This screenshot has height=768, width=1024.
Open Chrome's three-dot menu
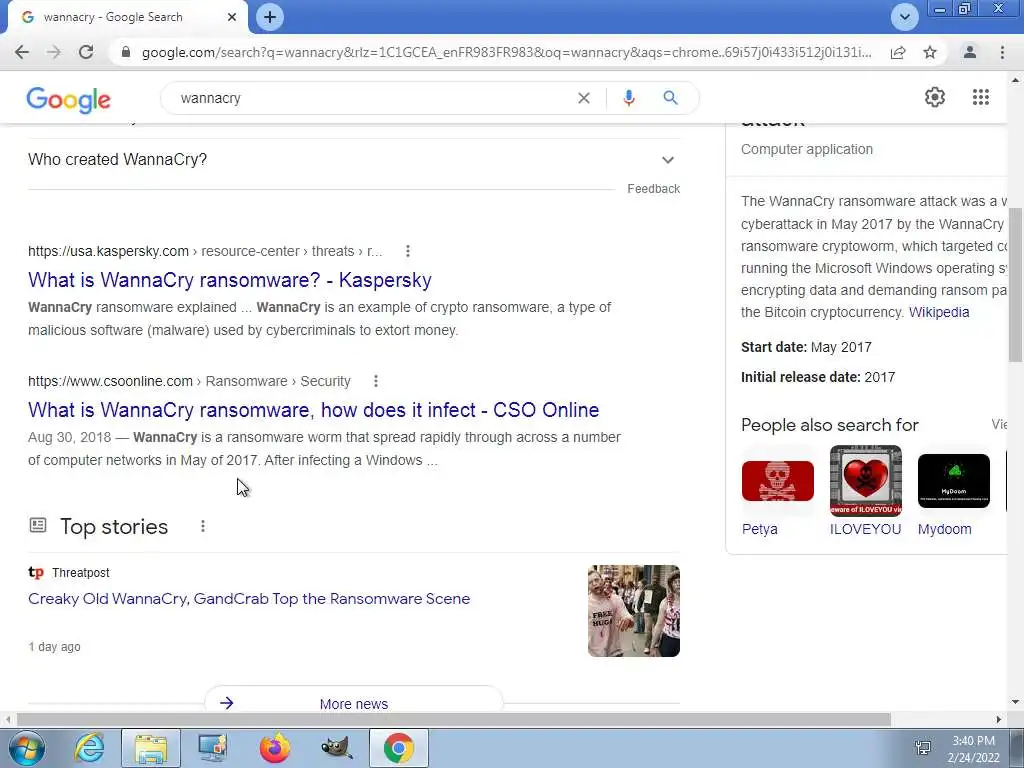tap(1002, 52)
